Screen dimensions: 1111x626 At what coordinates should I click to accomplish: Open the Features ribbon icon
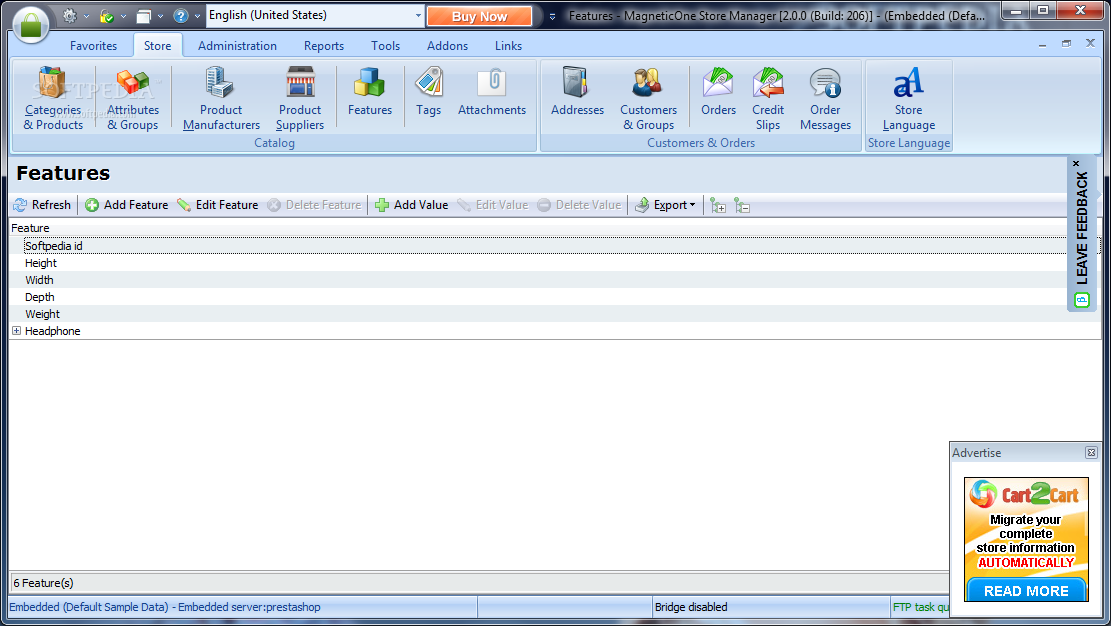pos(370,91)
